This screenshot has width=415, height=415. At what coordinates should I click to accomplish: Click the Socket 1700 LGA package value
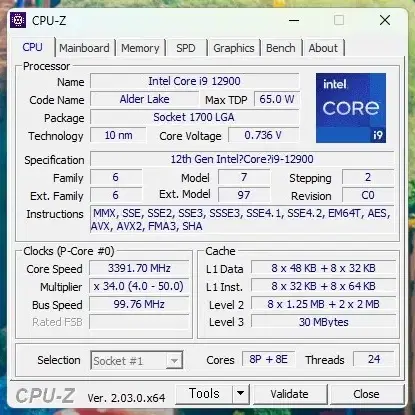(194, 117)
